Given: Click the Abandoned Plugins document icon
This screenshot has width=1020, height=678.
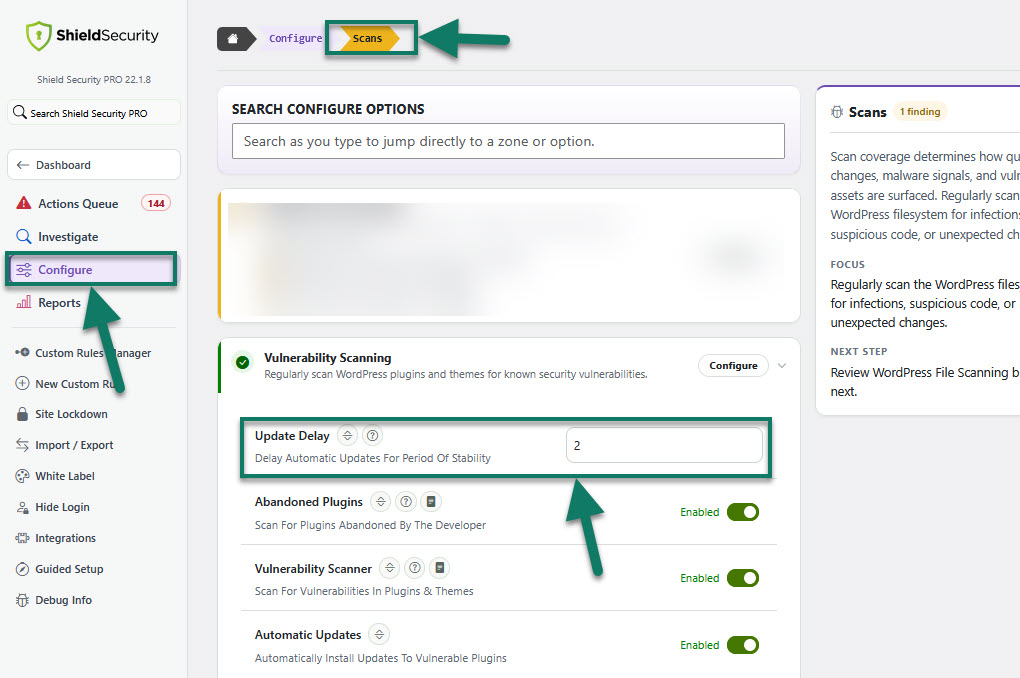Looking at the screenshot, I should click(431, 502).
